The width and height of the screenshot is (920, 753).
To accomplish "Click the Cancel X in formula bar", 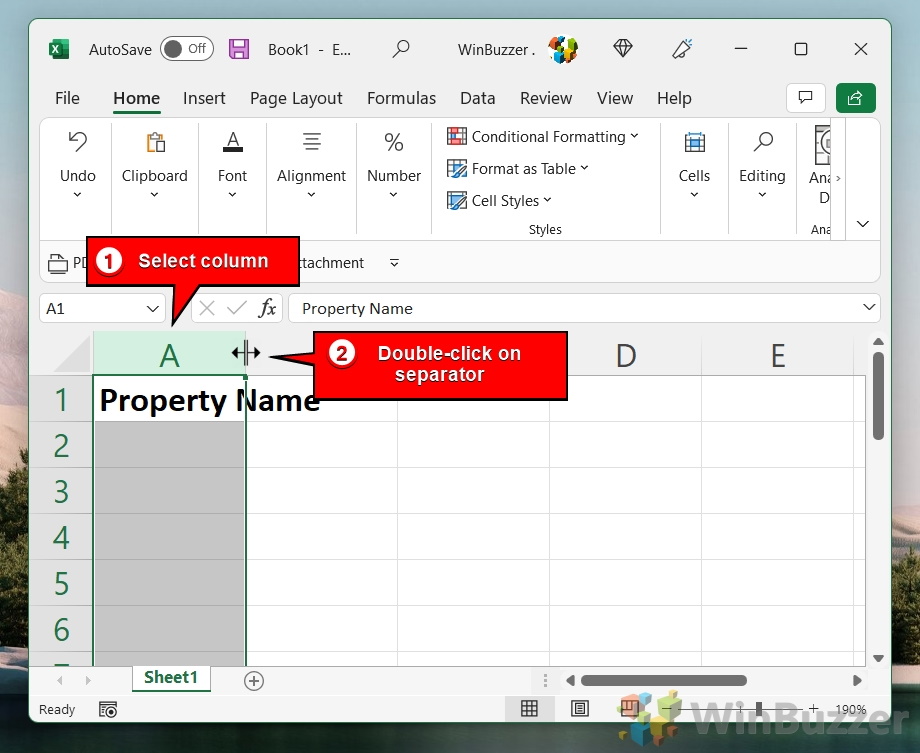I will coord(207,308).
